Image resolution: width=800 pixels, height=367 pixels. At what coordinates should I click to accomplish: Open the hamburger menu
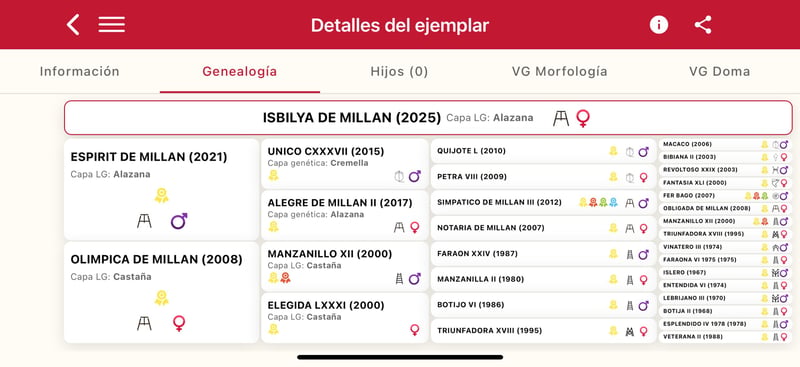pos(112,25)
